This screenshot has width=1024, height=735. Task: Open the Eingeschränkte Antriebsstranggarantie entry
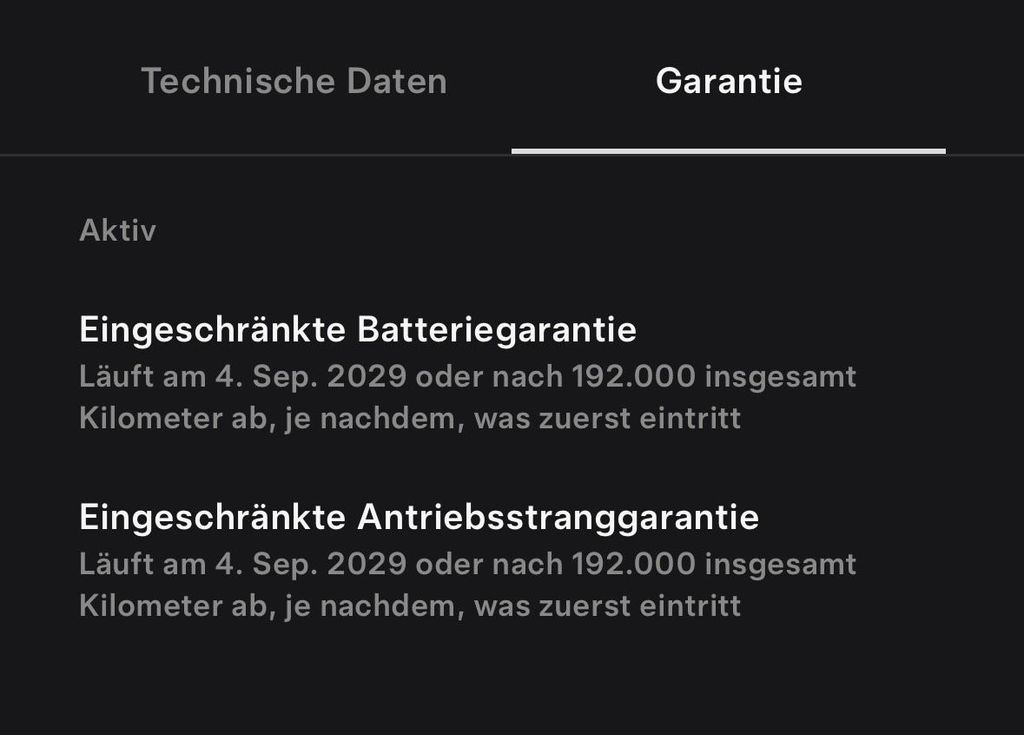[419, 517]
